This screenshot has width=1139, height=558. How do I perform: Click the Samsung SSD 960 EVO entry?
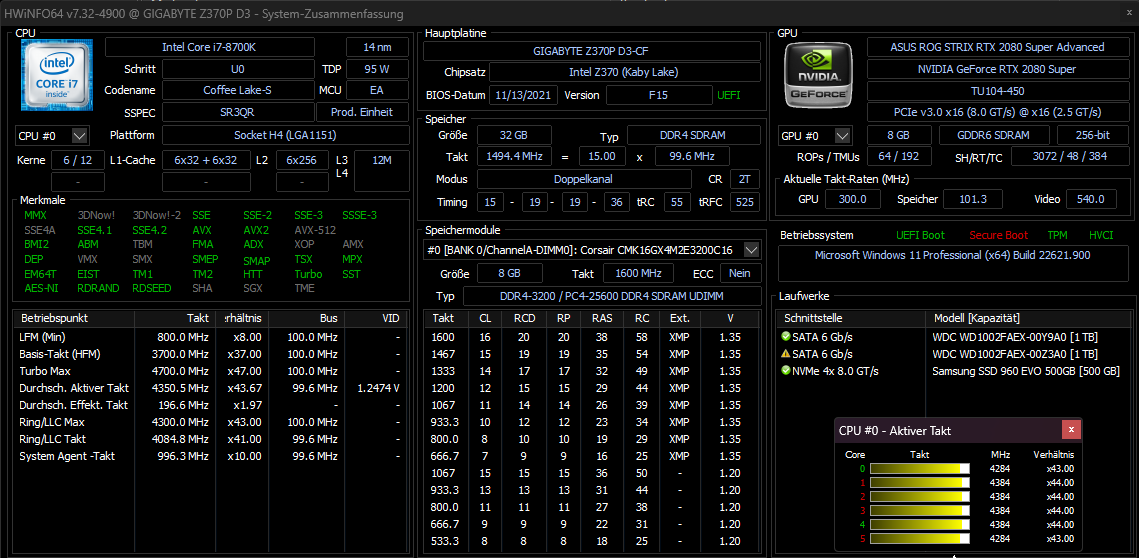[1025, 371]
